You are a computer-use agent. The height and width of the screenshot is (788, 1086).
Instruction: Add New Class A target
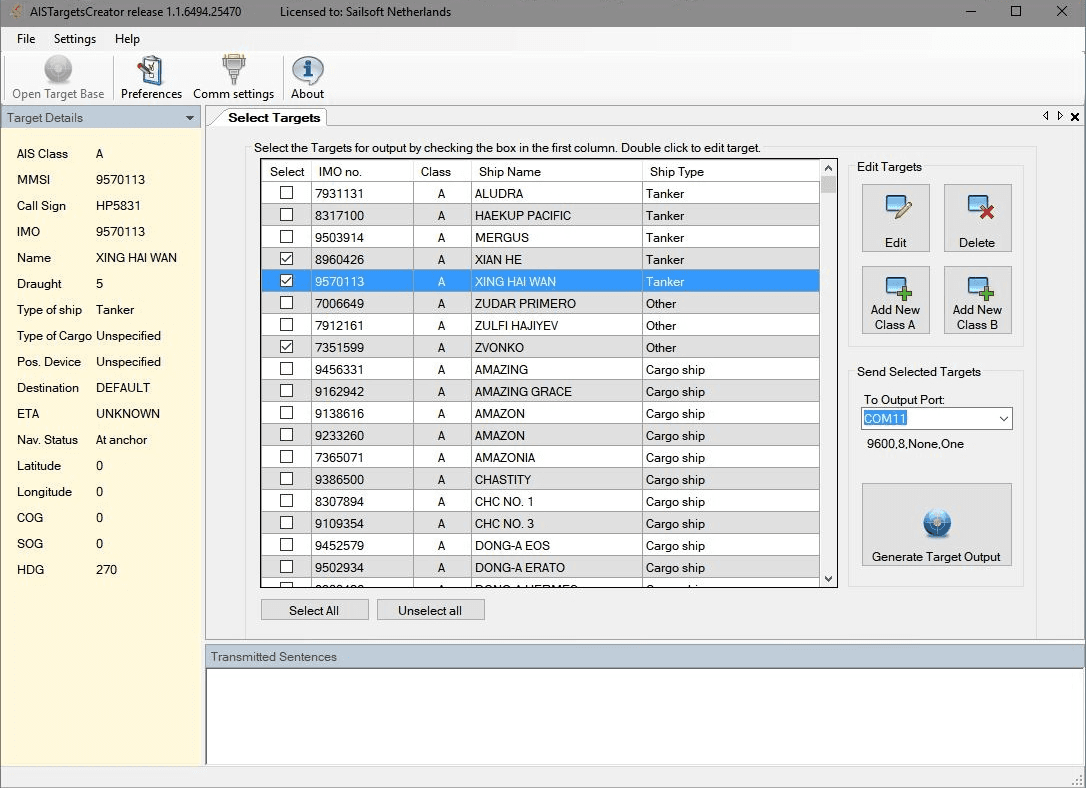896,300
